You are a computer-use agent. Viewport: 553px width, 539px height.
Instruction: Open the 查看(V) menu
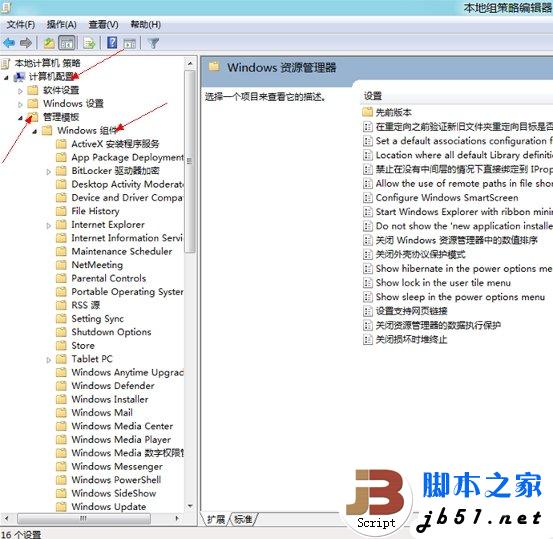click(103, 25)
